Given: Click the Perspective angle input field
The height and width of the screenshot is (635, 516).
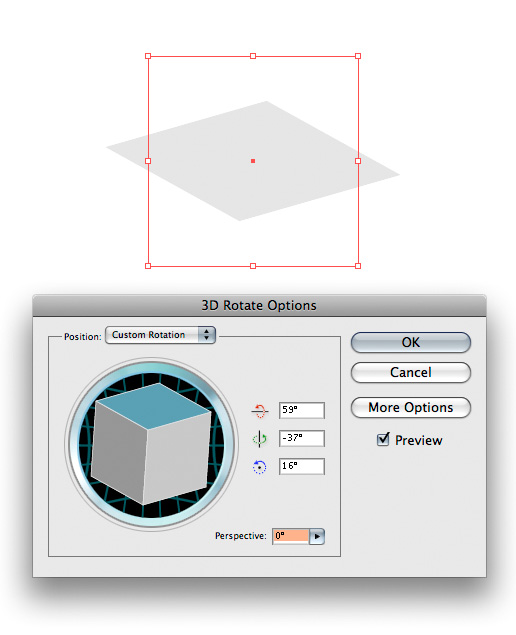Looking at the screenshot, I should click(291, 536).
